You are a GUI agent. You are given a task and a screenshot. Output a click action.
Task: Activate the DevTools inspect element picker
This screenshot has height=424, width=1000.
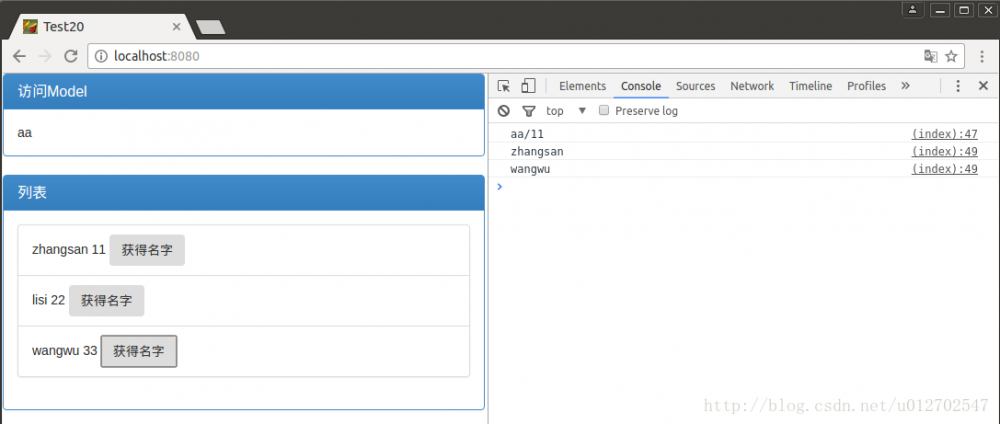(504, 86)
